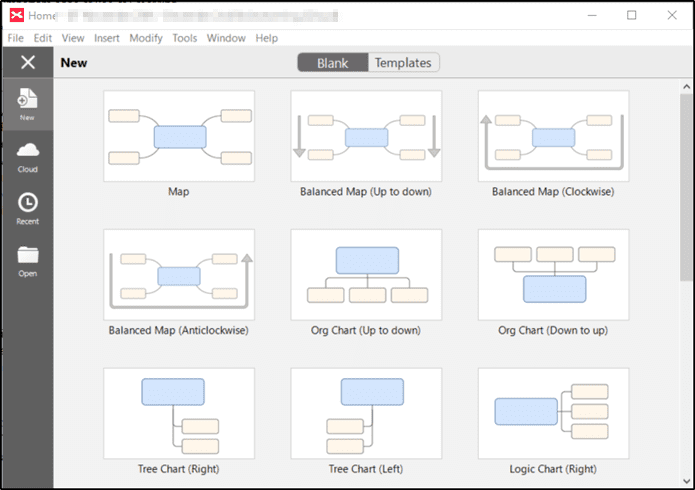Choose Balanced Map (Anticlockwise) thumbnail
This screenshot has width=695, height=490.
tap(179, 274)
